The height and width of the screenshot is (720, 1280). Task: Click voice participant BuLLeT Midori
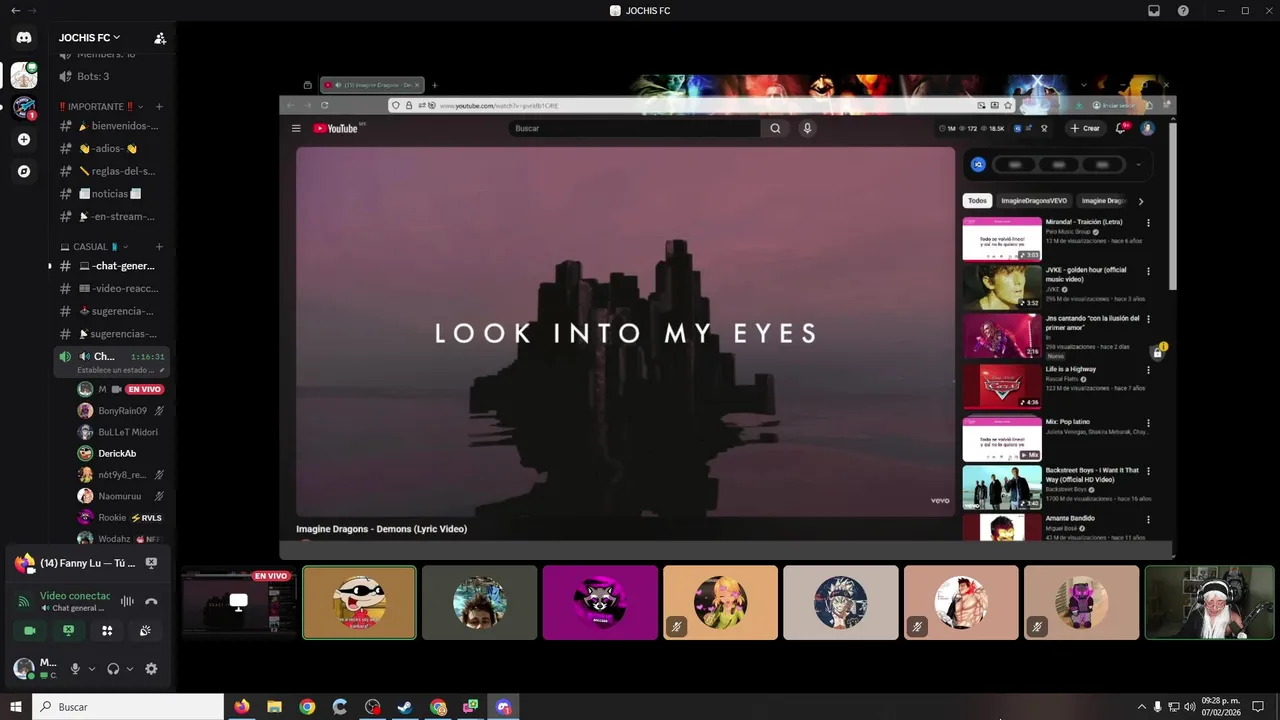(x=122, y=432)
